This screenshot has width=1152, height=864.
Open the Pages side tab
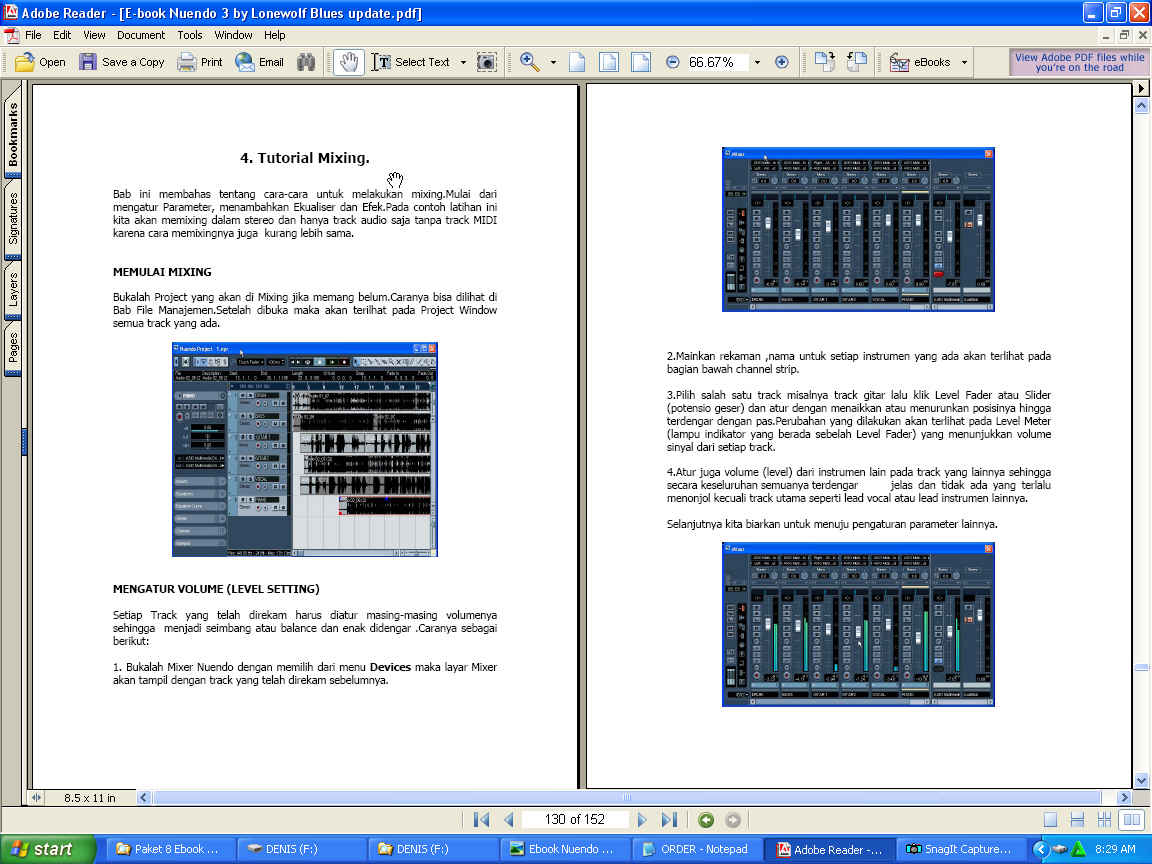pos(13,349)
